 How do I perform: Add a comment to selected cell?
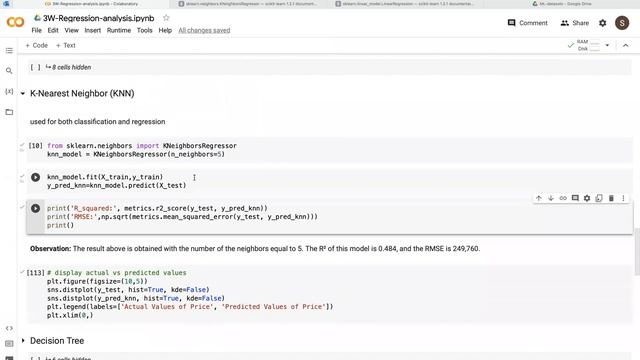coord(575,198)
